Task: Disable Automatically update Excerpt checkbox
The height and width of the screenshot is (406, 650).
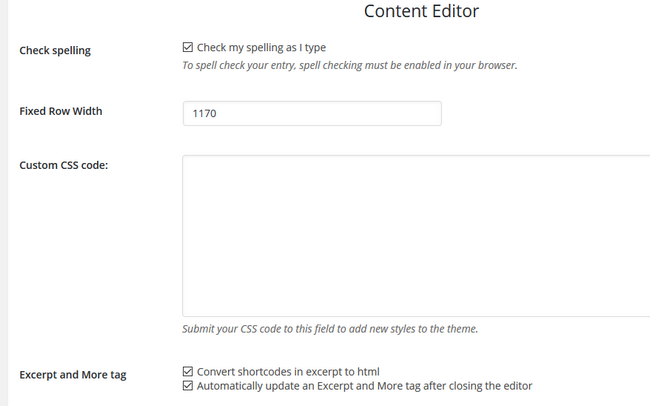Action: tap(187, 386)
